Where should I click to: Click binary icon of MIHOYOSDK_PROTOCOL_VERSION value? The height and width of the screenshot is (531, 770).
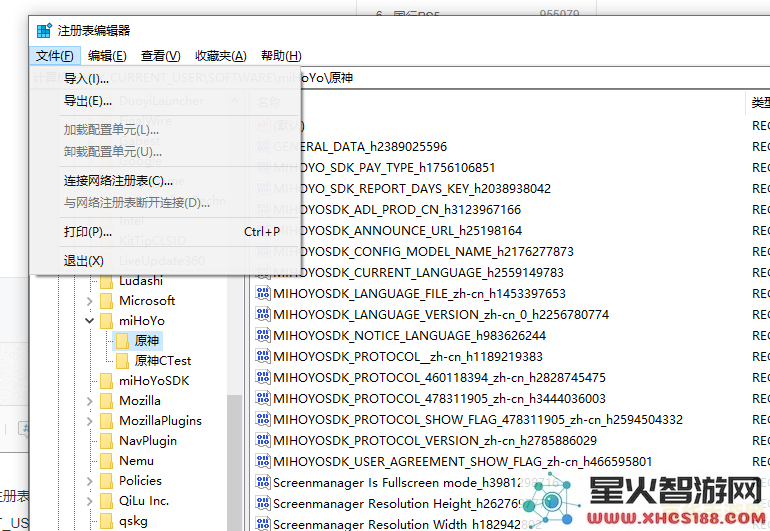coord(263,441)
